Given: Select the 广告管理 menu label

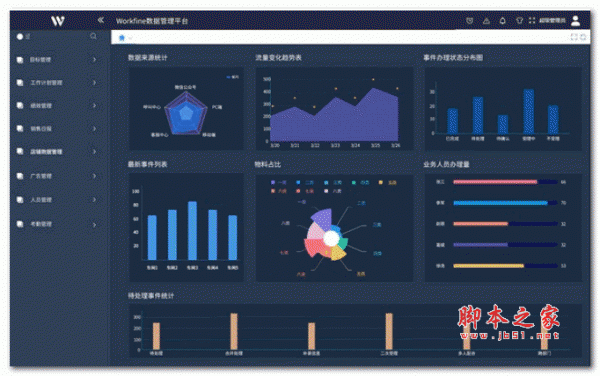Looking at the screenshot, I should click(41, 176).
